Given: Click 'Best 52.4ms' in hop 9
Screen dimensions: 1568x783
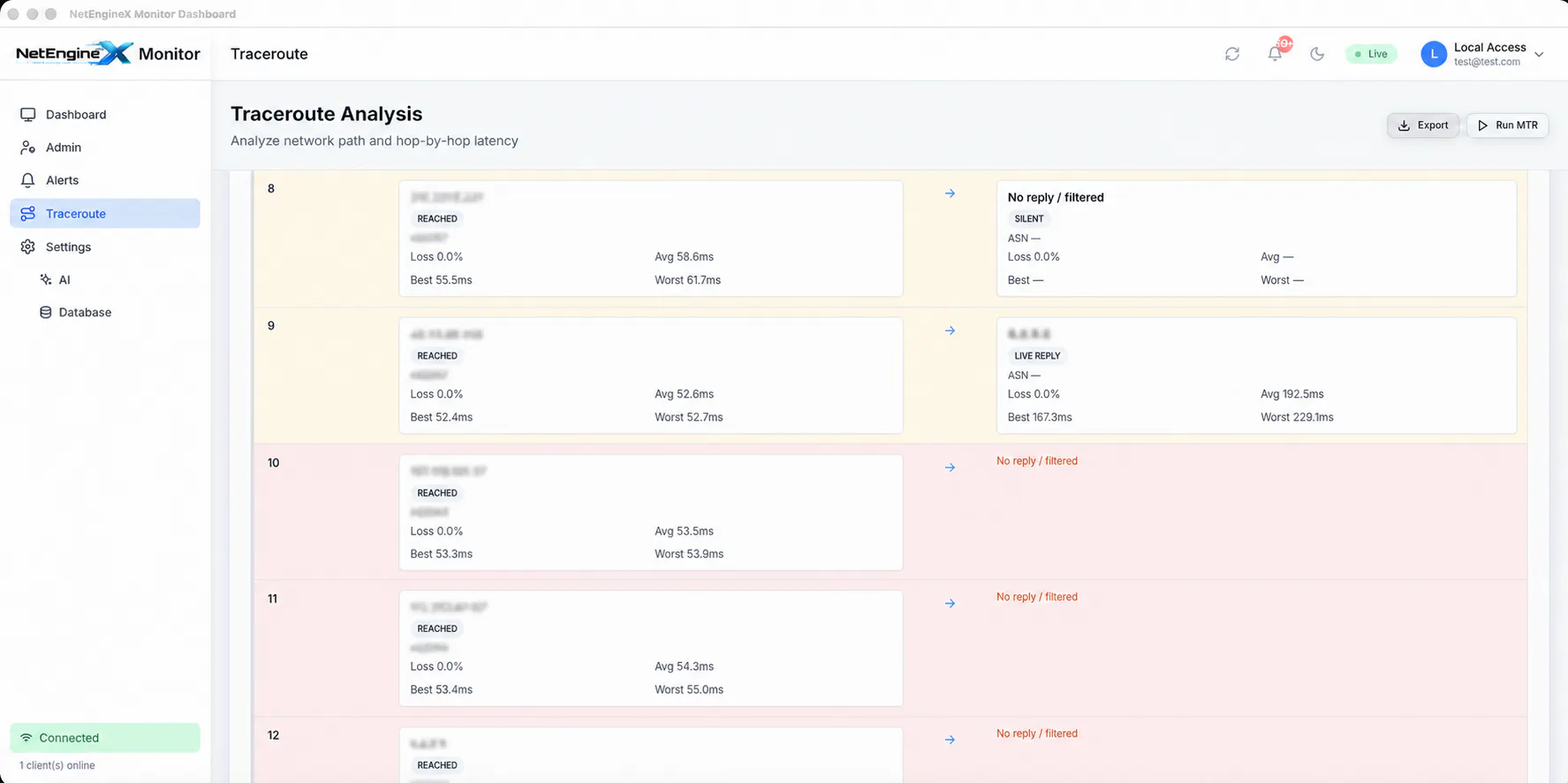Looking at the screenshot, I should pos(442,417).
